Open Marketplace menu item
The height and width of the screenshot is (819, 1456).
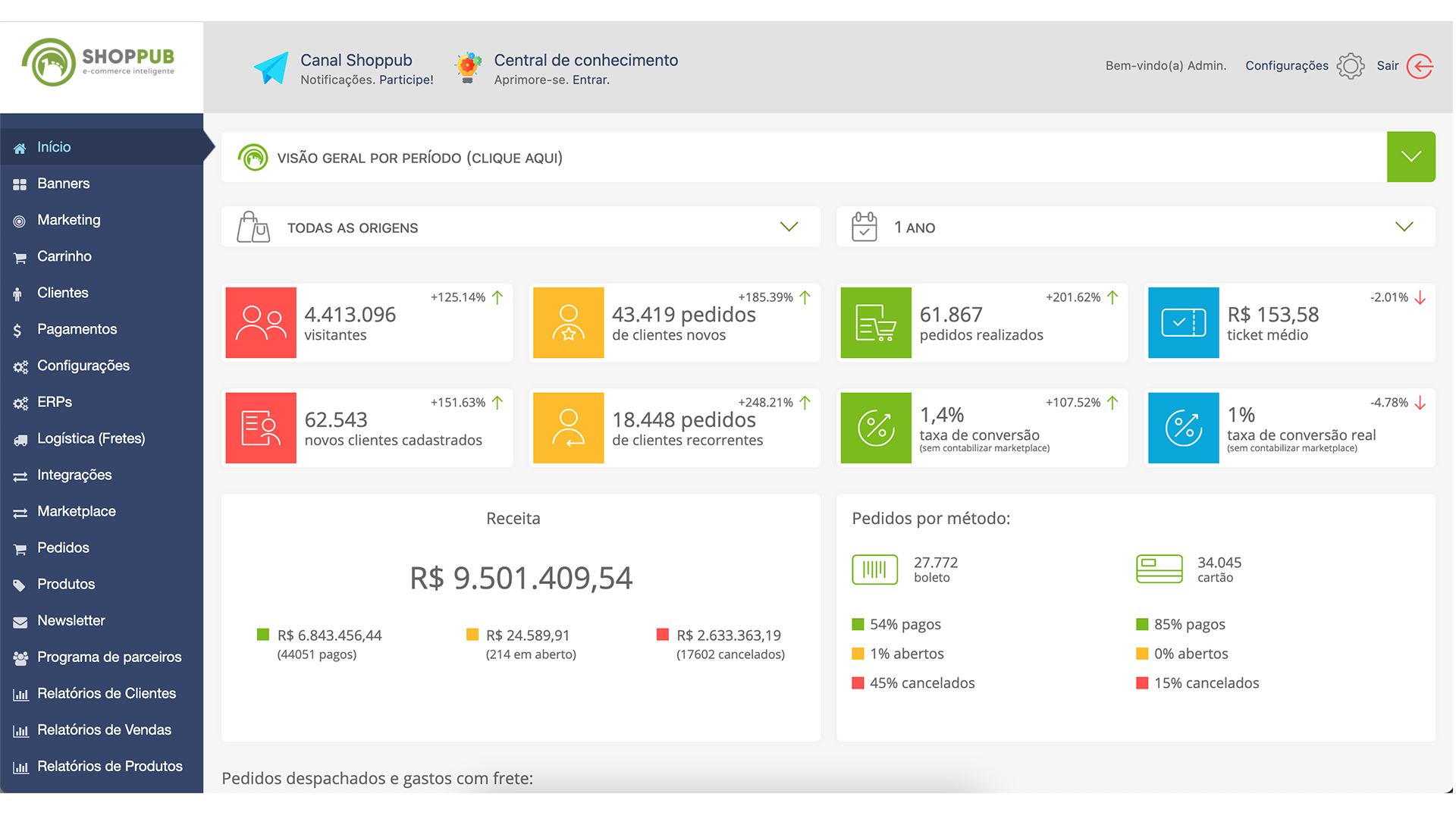102,511
